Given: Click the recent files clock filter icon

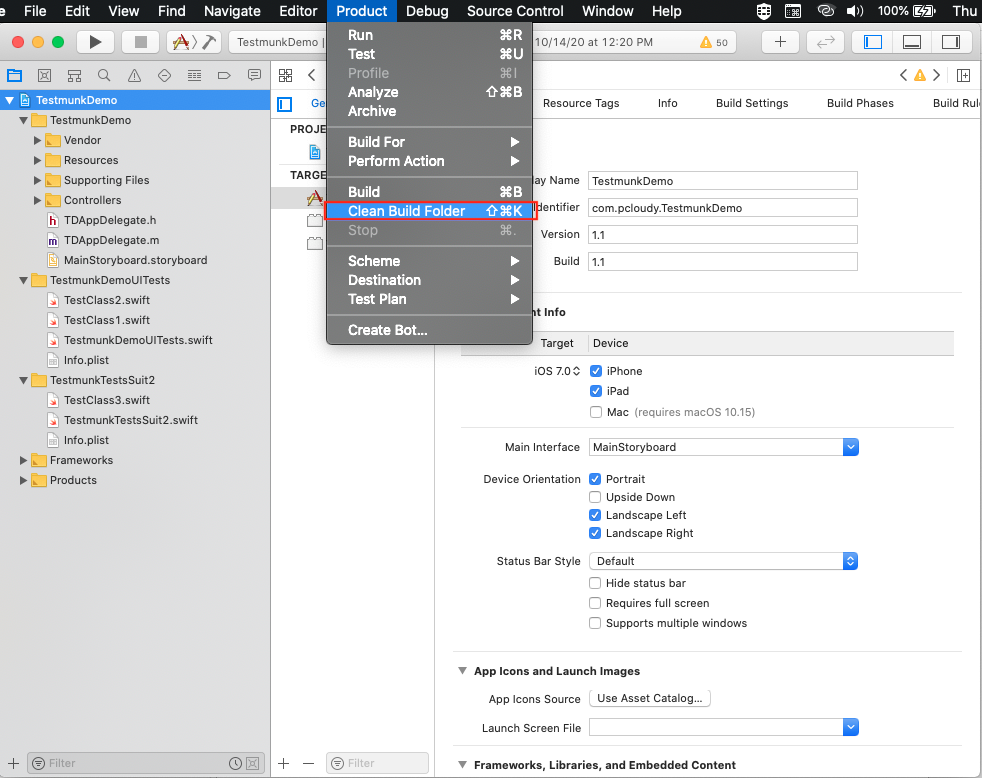Looking at the screenshot, I should (235, 763).
